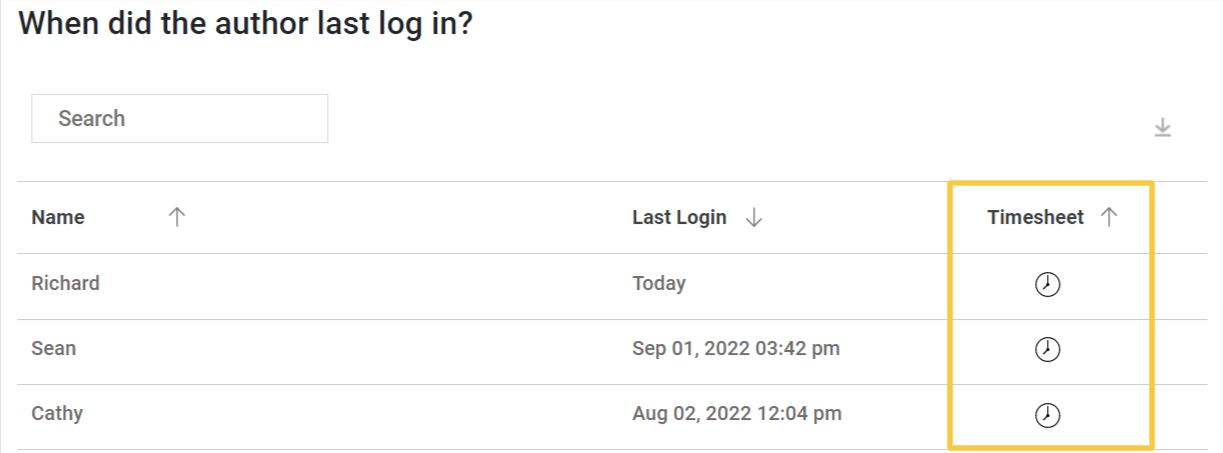Click into the Search field
Image resolution: width=1223 pixels, height=453 pixels.
point(180,119)
